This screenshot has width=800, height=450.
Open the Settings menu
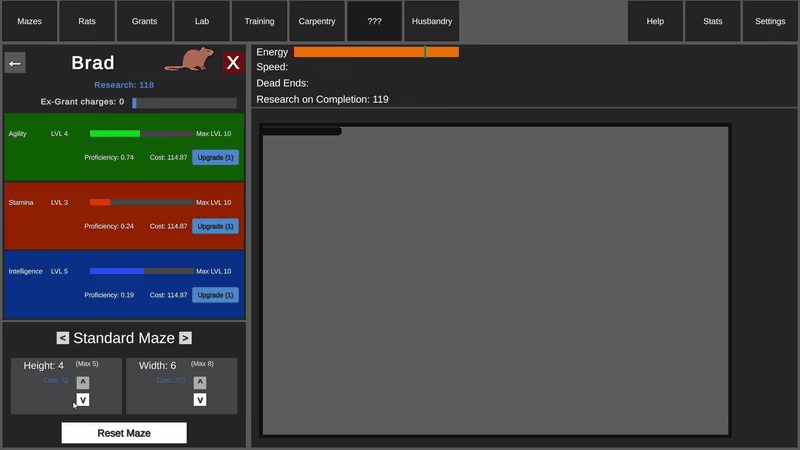[770, 21]
